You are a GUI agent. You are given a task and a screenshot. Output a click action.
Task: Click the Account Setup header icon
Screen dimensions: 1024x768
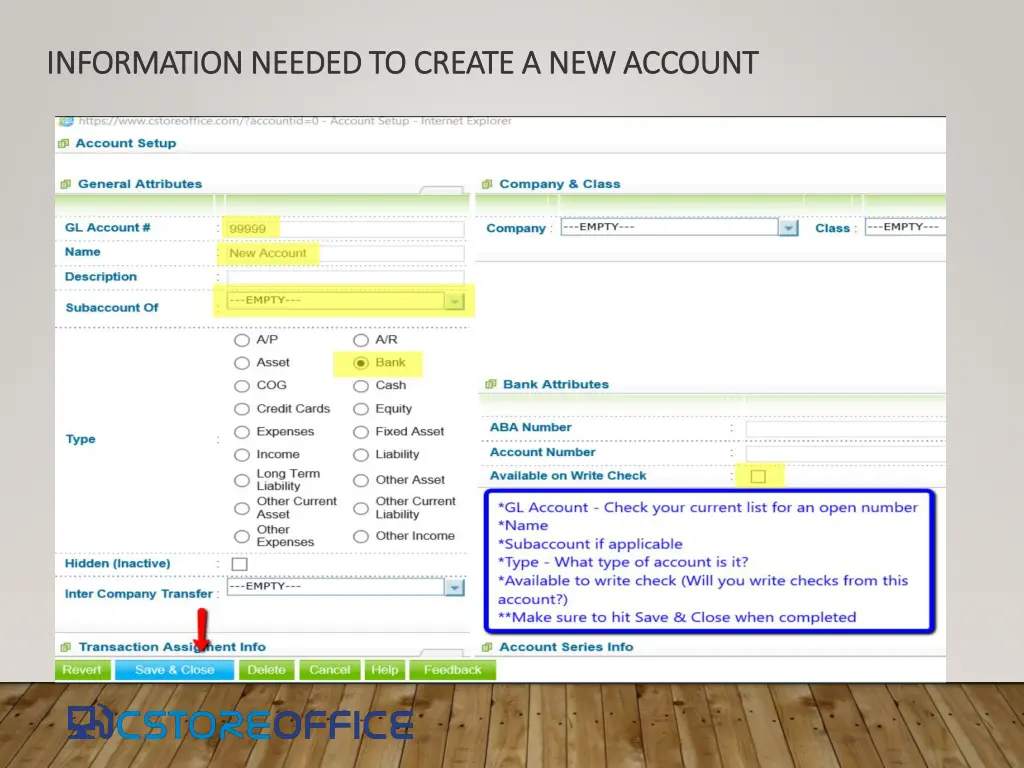click(64, 144)
